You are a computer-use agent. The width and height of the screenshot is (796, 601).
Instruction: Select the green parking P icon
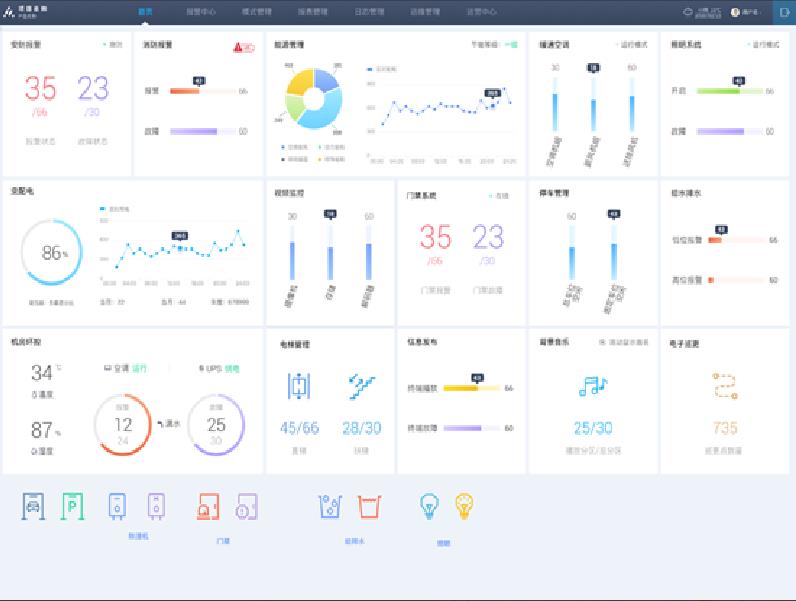tap(73, 506)
